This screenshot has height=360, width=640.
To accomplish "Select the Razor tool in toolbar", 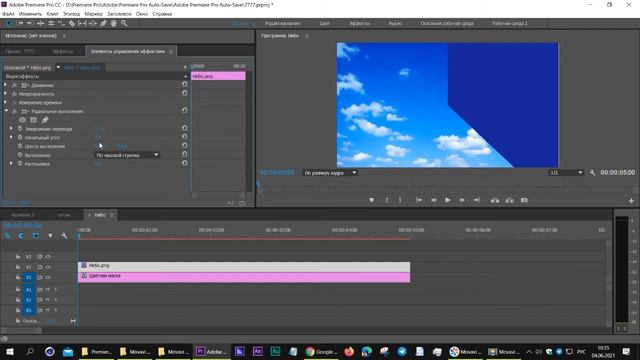I will [72, 24].
